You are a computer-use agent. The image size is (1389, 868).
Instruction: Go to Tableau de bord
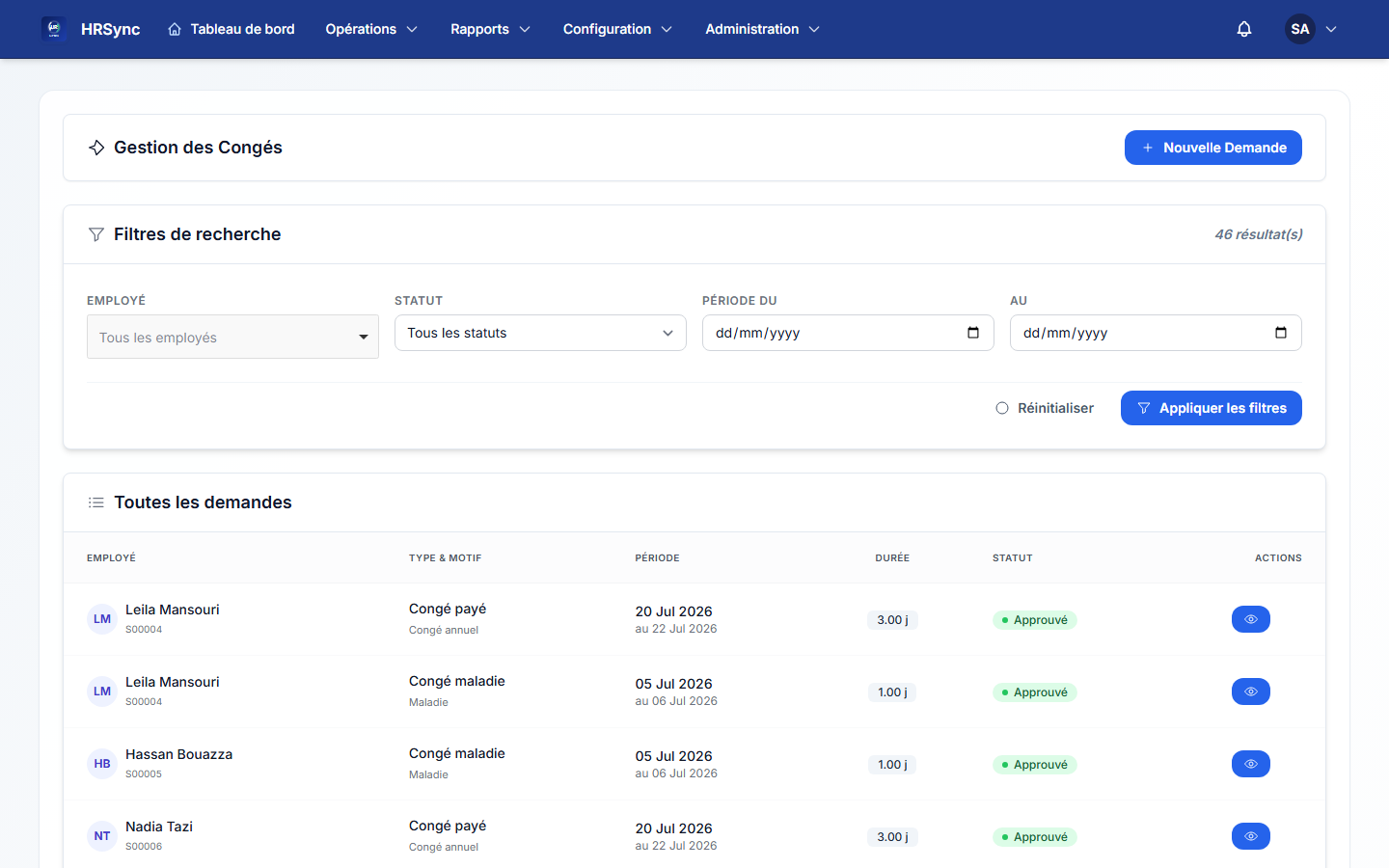point(231,29)
